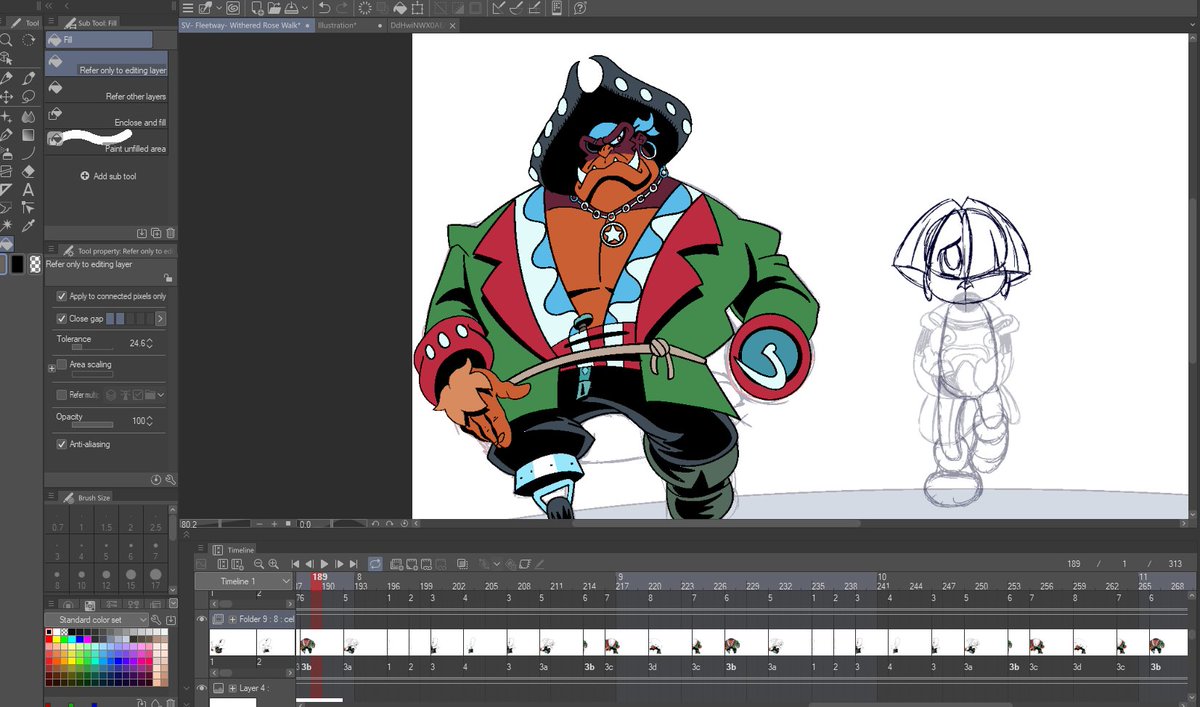The width and height of the screenshot is (1200, 707).
Task: Expand the Area scaling plus expander
Action: click(52, 369)
